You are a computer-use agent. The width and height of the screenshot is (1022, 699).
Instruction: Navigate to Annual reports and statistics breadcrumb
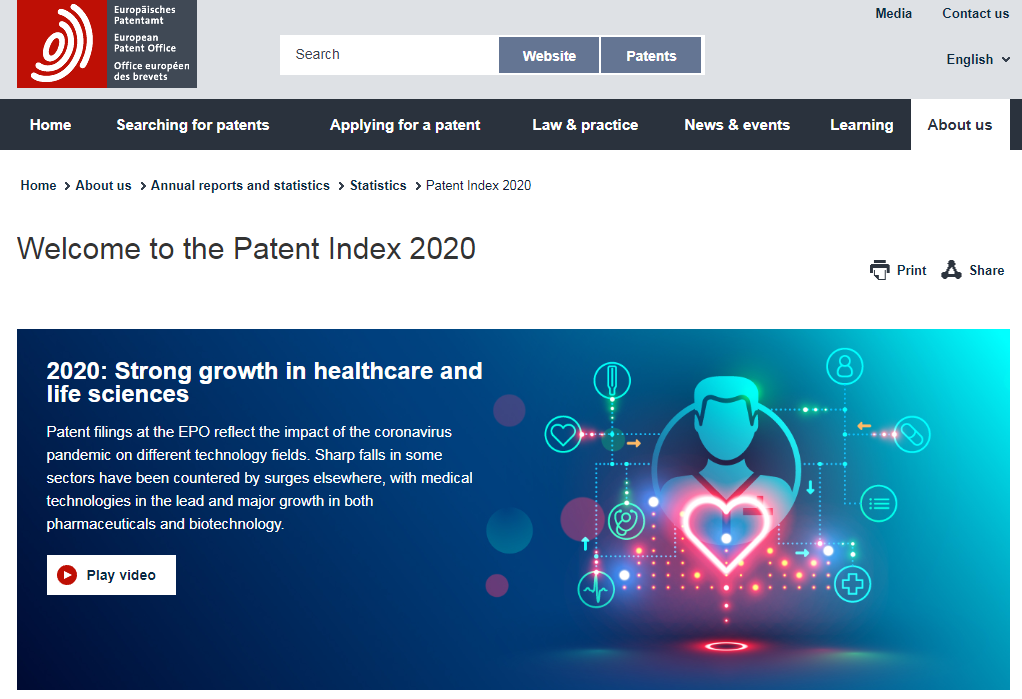(240, 186)
